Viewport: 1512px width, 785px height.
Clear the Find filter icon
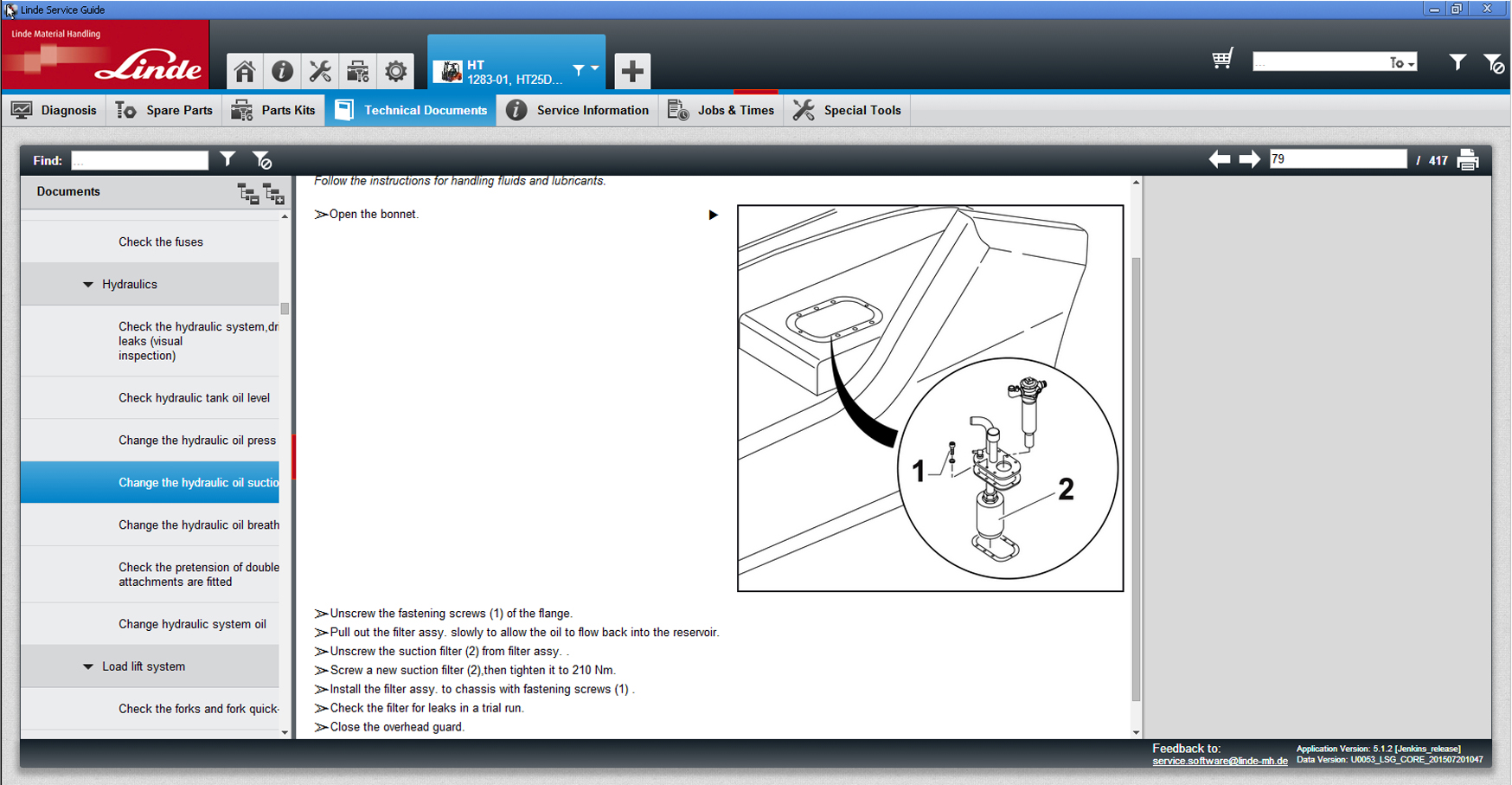point(262,160)
